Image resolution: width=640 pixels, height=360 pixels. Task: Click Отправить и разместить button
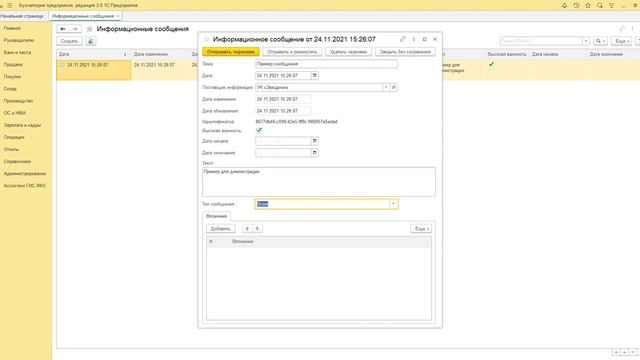coord(292,52)
